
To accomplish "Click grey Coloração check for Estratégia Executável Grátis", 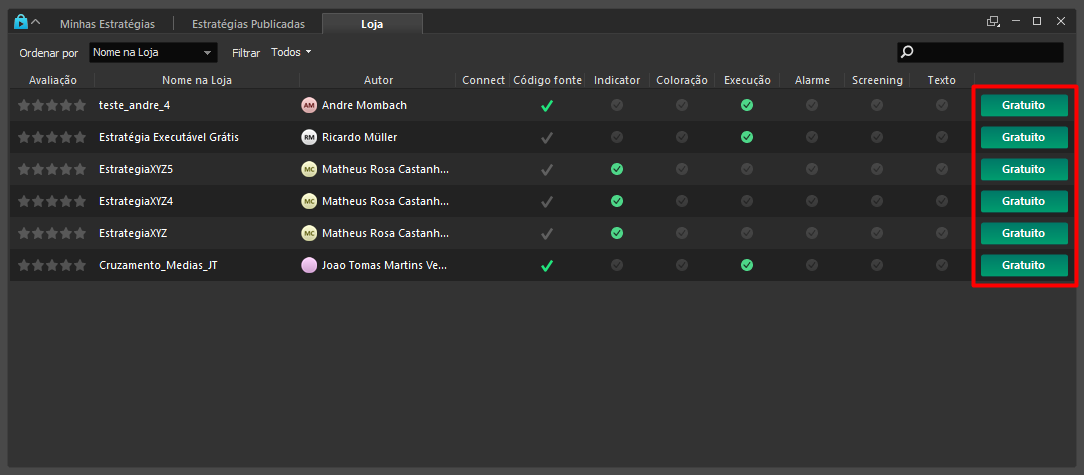I will [682, 137].
